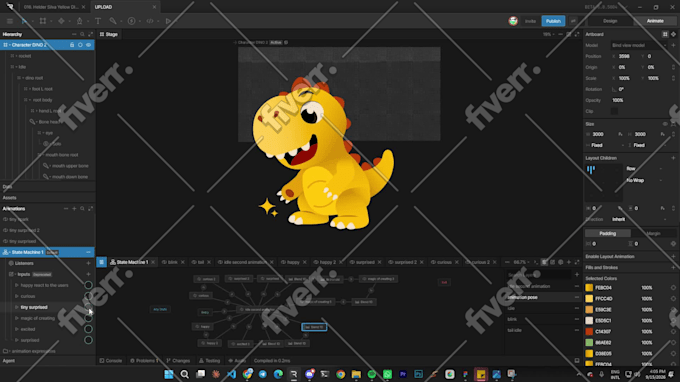This screenshot has width=680, height=382.
Task: Select the Pen tool
Action: pos(79,21)
